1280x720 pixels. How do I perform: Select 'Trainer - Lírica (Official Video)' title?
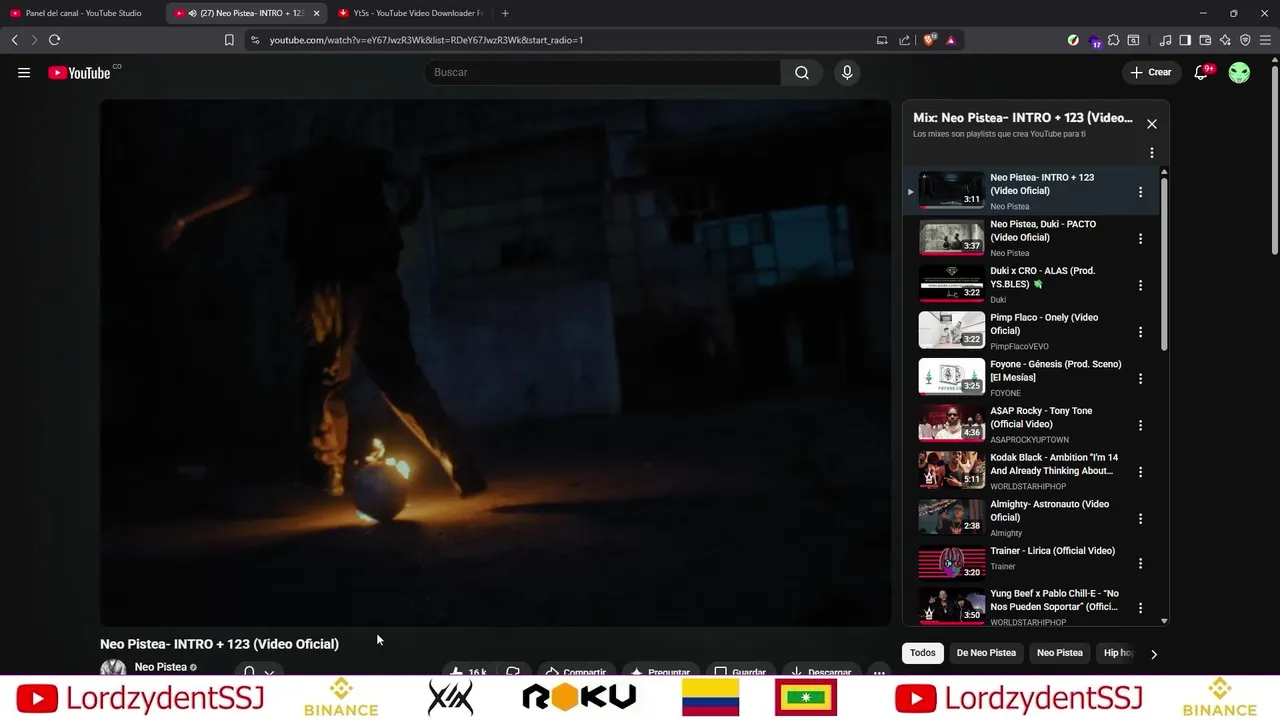tap(1052, 551)
